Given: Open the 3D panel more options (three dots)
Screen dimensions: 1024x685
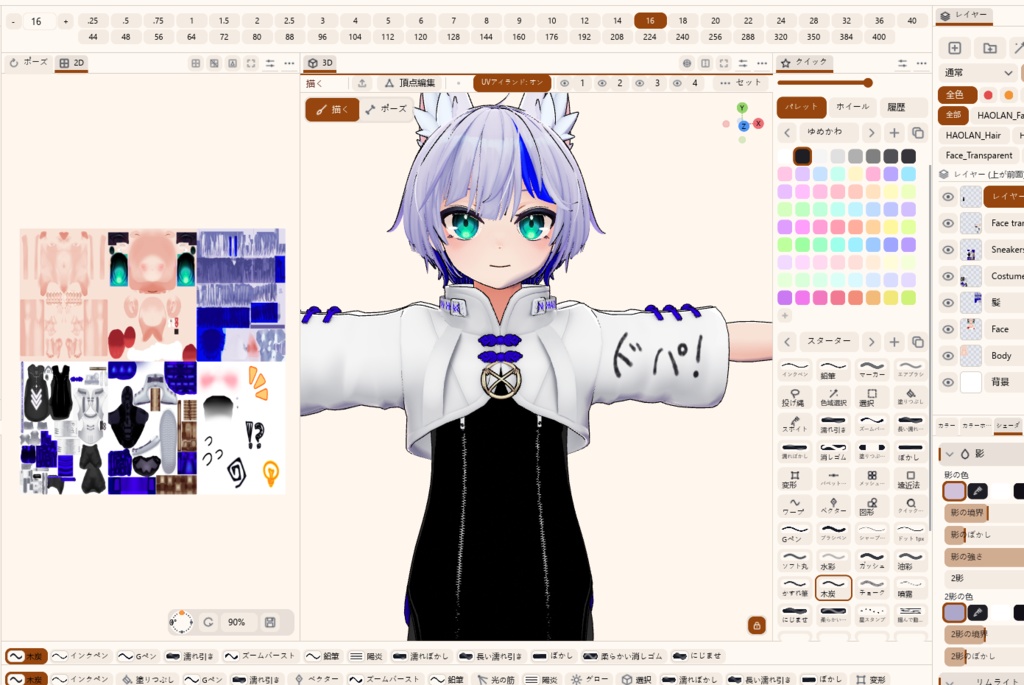Looking at the screenshot, I should click(762, 63).
